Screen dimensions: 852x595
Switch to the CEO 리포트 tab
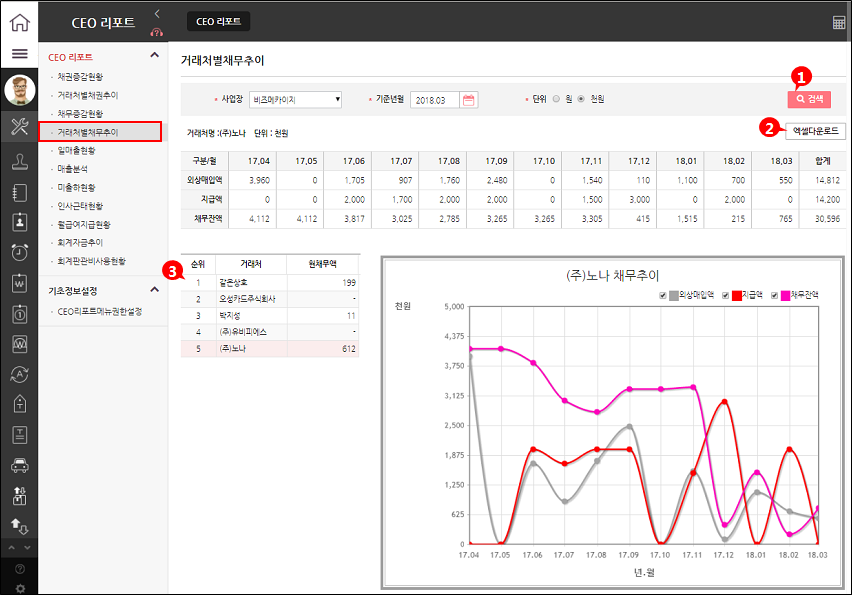(218, 22)
